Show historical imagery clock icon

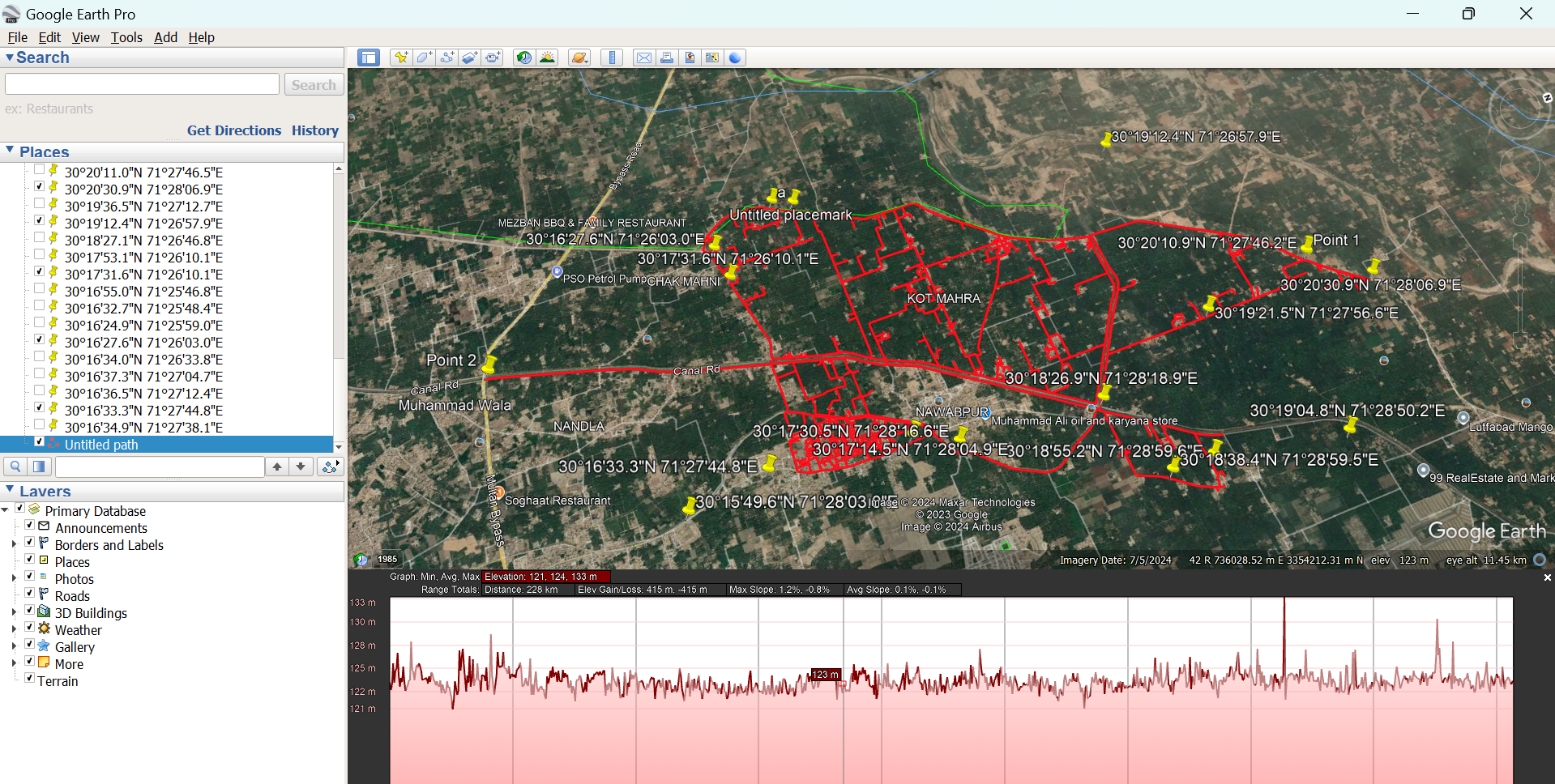pyautogui.click(x=524, y=58)
